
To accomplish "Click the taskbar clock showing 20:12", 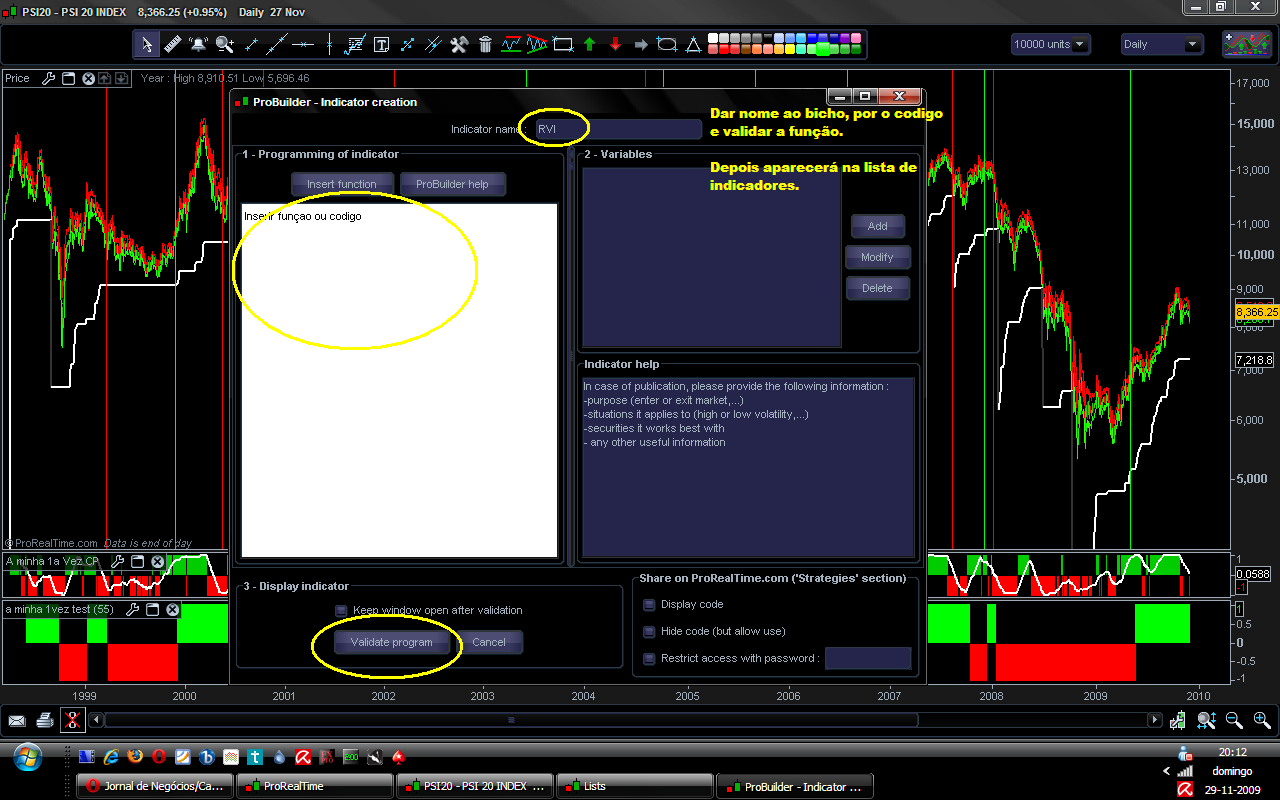I will [1233, 752].
